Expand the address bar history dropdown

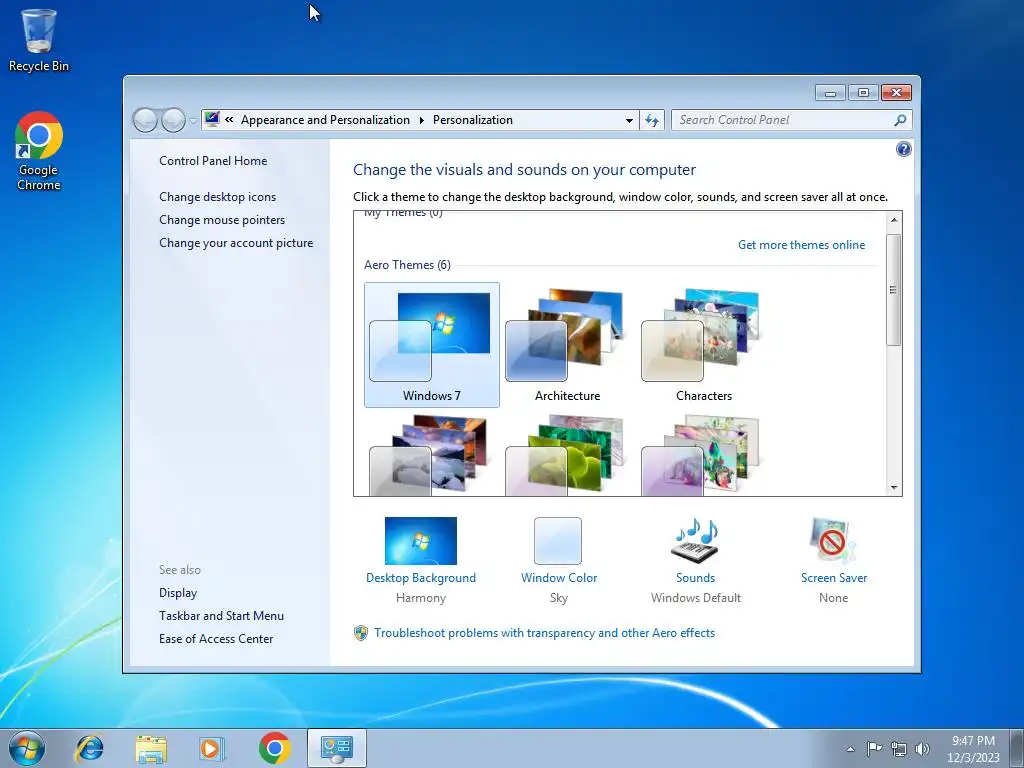tap(629, 120)
